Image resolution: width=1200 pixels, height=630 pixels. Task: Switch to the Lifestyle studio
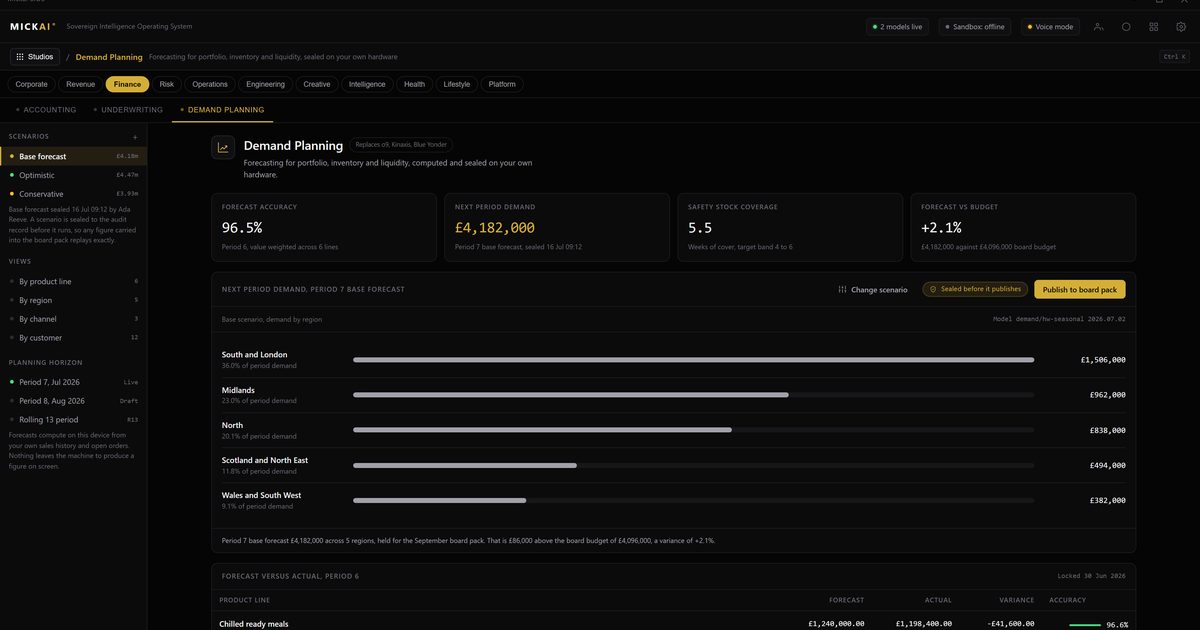457,84
